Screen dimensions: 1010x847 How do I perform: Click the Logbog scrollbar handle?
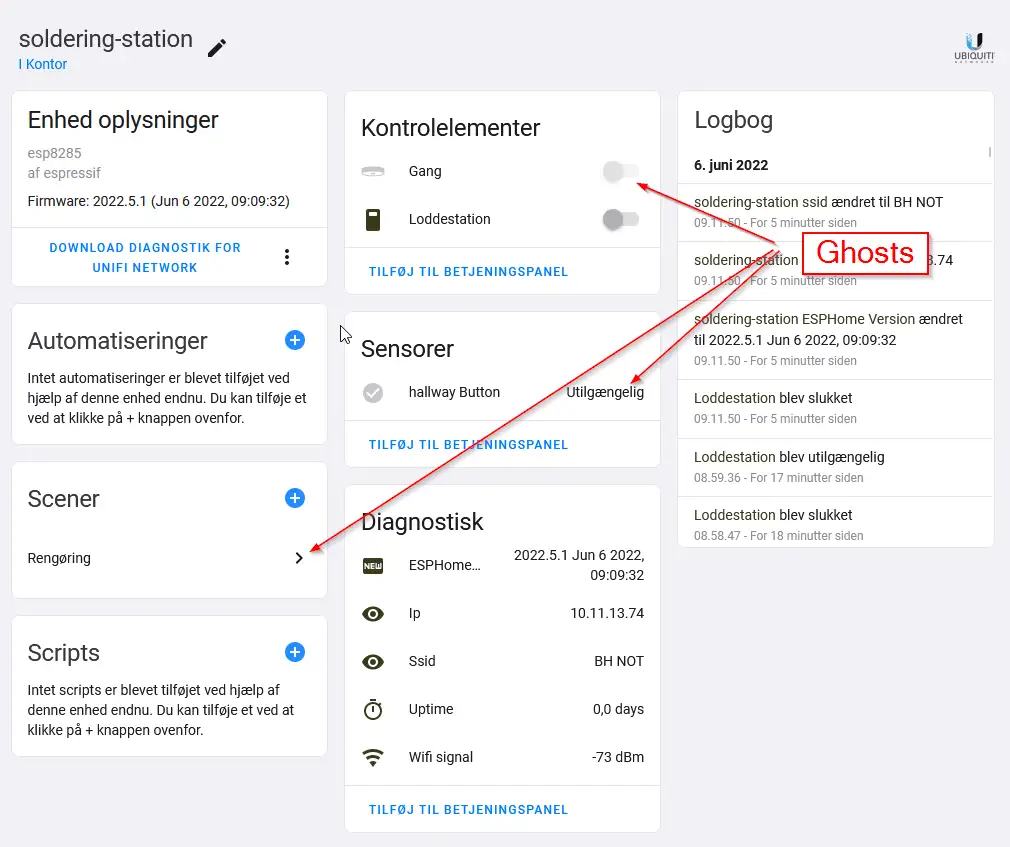click(989, 152)
